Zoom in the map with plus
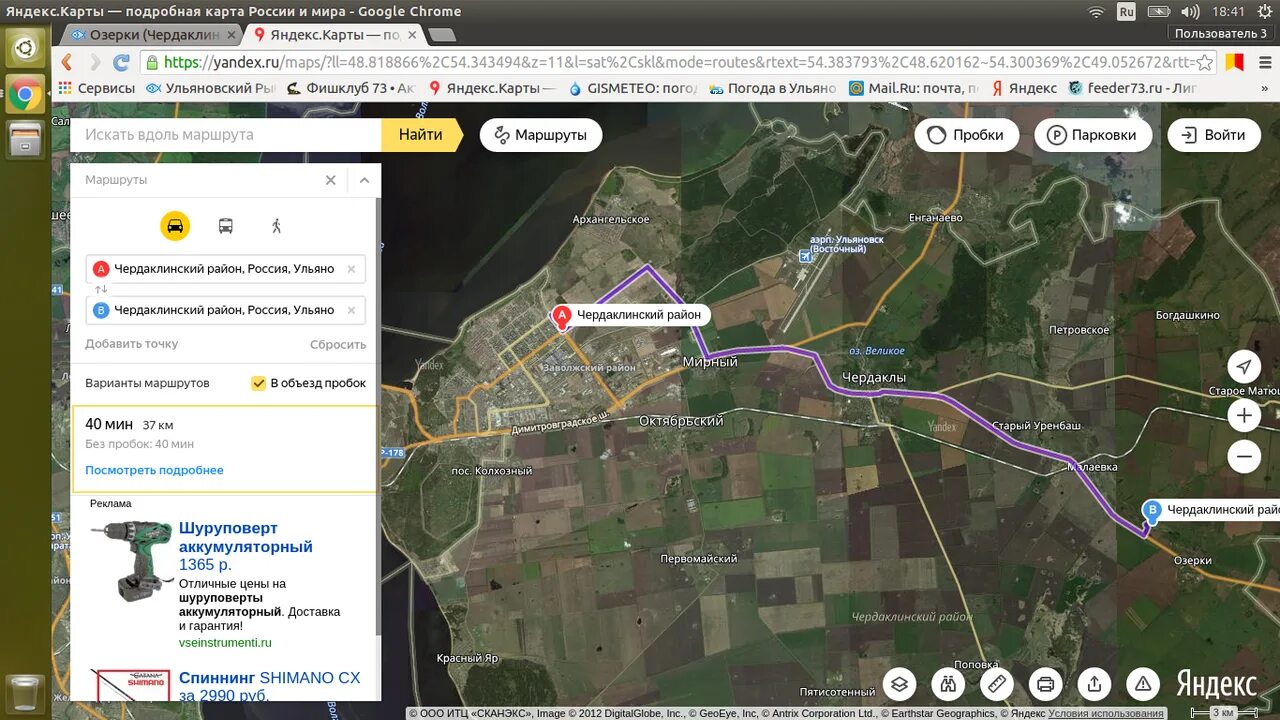Image resolution: width=1280 pixels, height=720 pixels. 1243,415
